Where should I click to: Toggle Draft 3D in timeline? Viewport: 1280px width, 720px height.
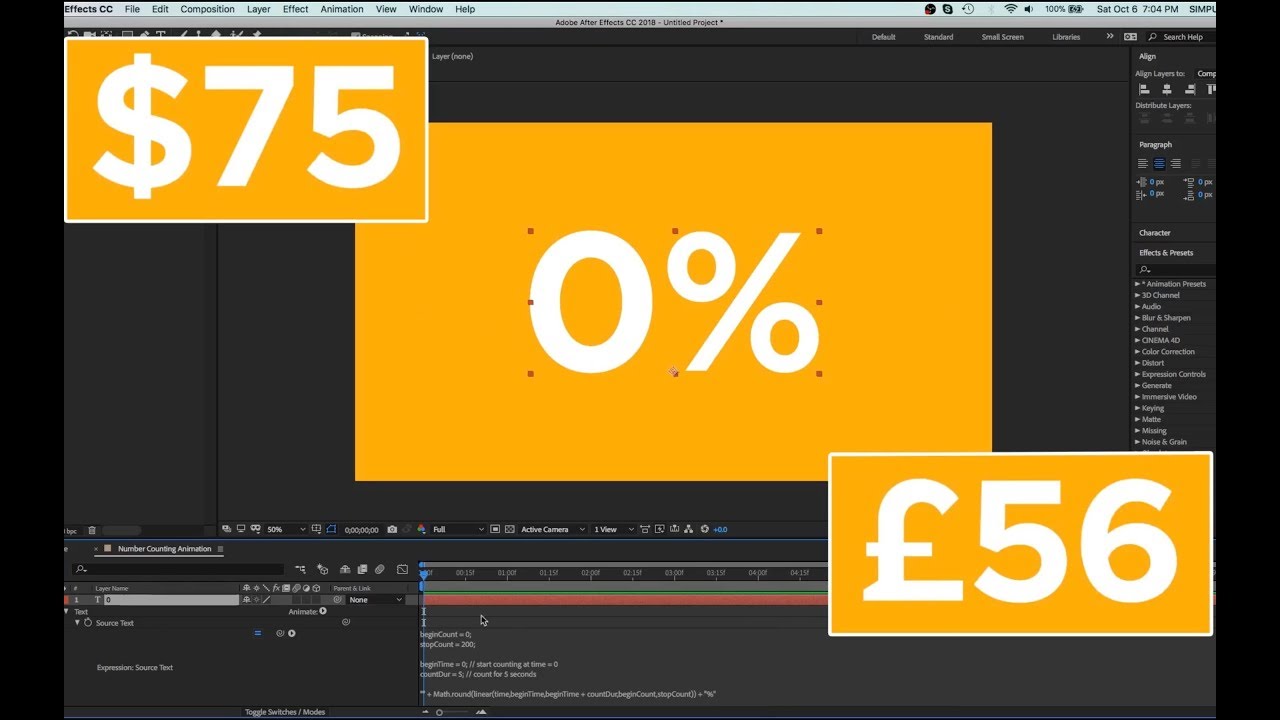[x=322, y=569]
